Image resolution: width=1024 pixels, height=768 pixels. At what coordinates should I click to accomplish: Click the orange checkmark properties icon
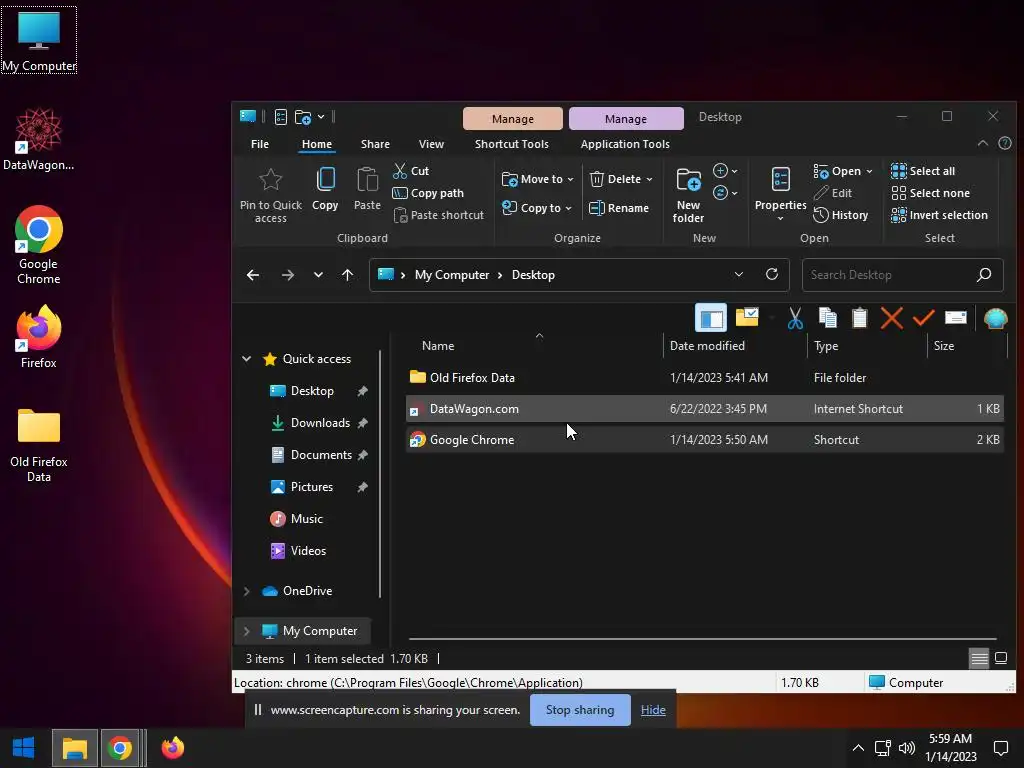[x=923, y=318]
